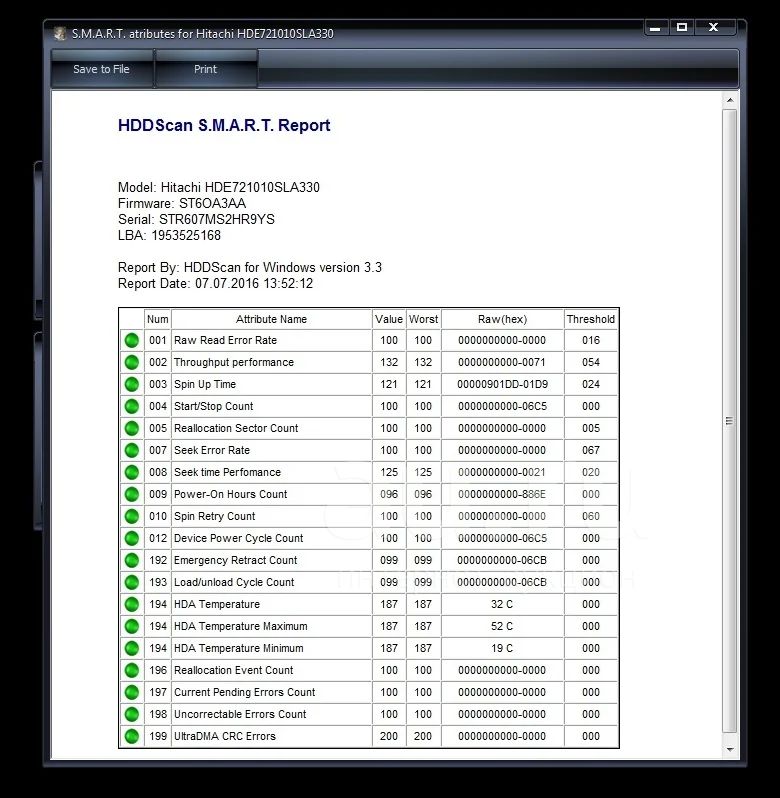780x798 pixels.
Task: Click the Report Date line
Action: 215,283
